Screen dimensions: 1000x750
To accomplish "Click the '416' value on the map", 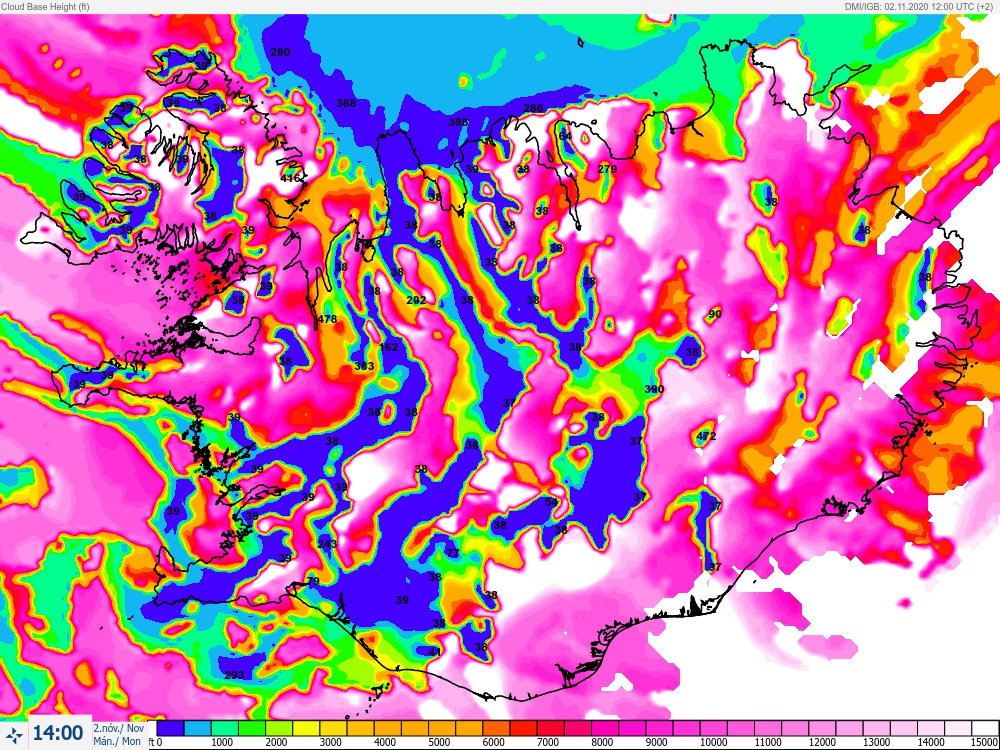I will (x=291, y=178).
